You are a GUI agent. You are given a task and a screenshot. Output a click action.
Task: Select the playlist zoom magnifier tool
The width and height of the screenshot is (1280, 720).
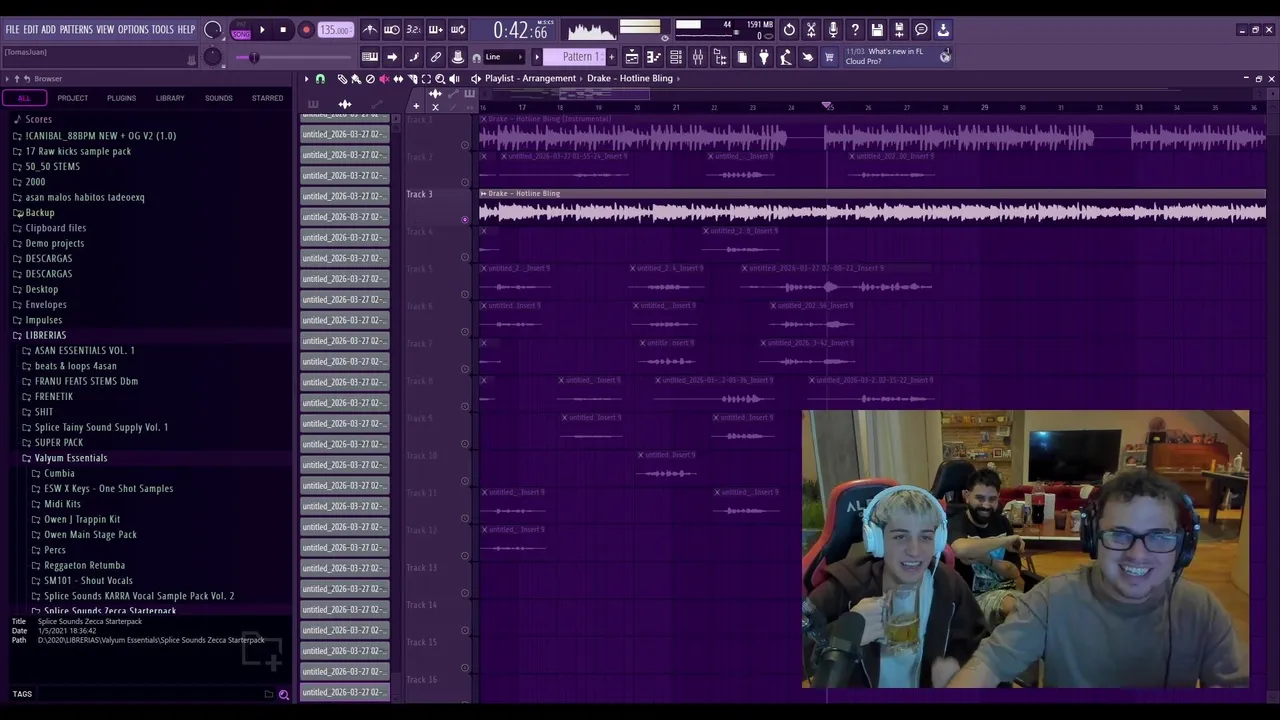[440, 79]
